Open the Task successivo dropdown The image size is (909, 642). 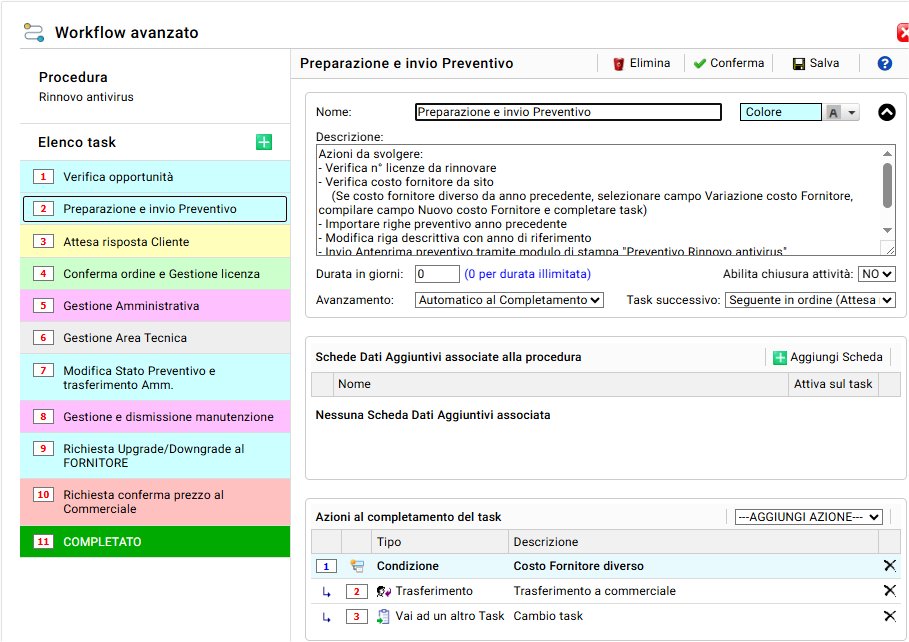(x=810, y=300)
